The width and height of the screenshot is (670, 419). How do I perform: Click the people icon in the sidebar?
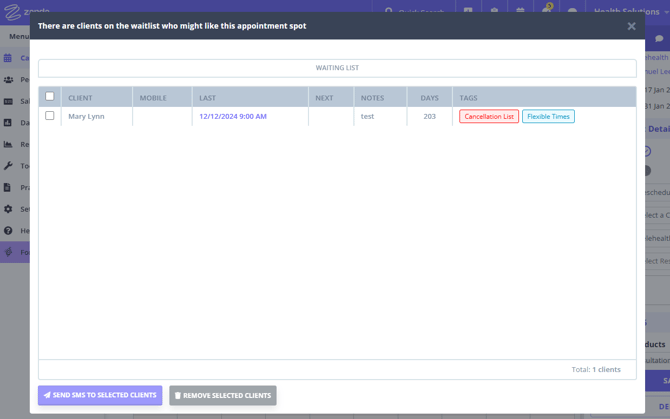8,80
